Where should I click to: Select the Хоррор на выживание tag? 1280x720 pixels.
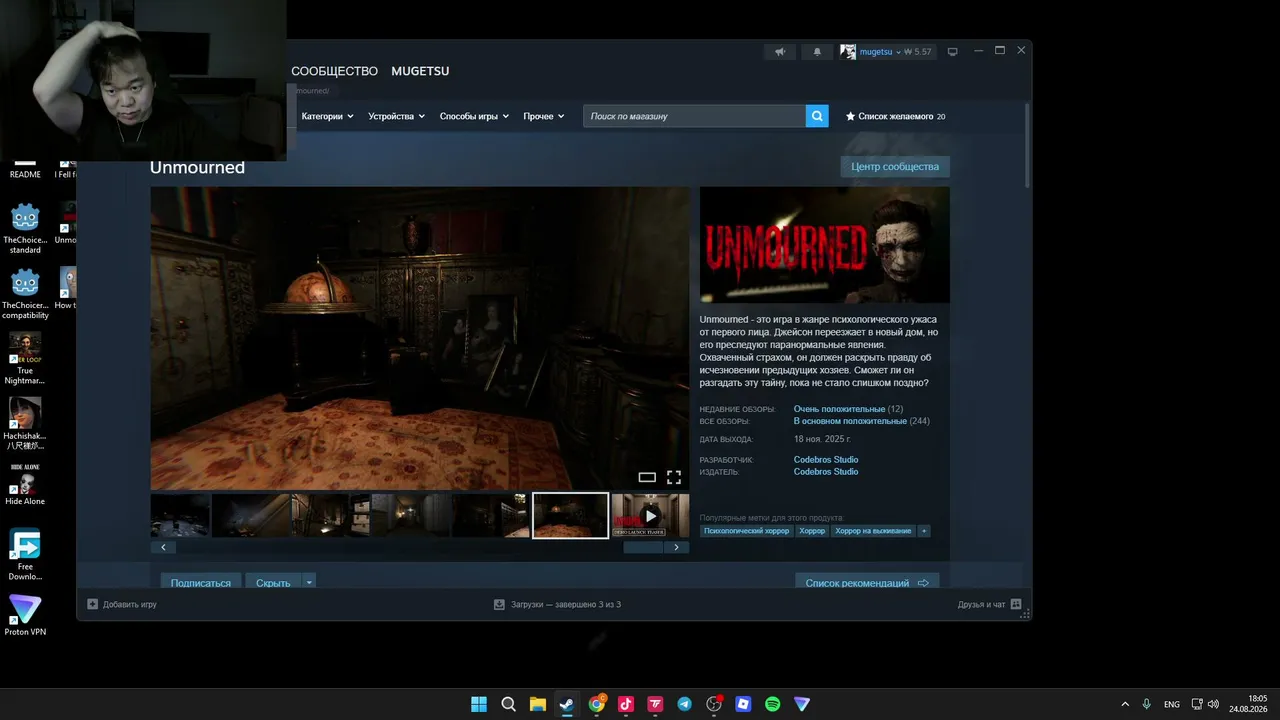pos(873,531)
